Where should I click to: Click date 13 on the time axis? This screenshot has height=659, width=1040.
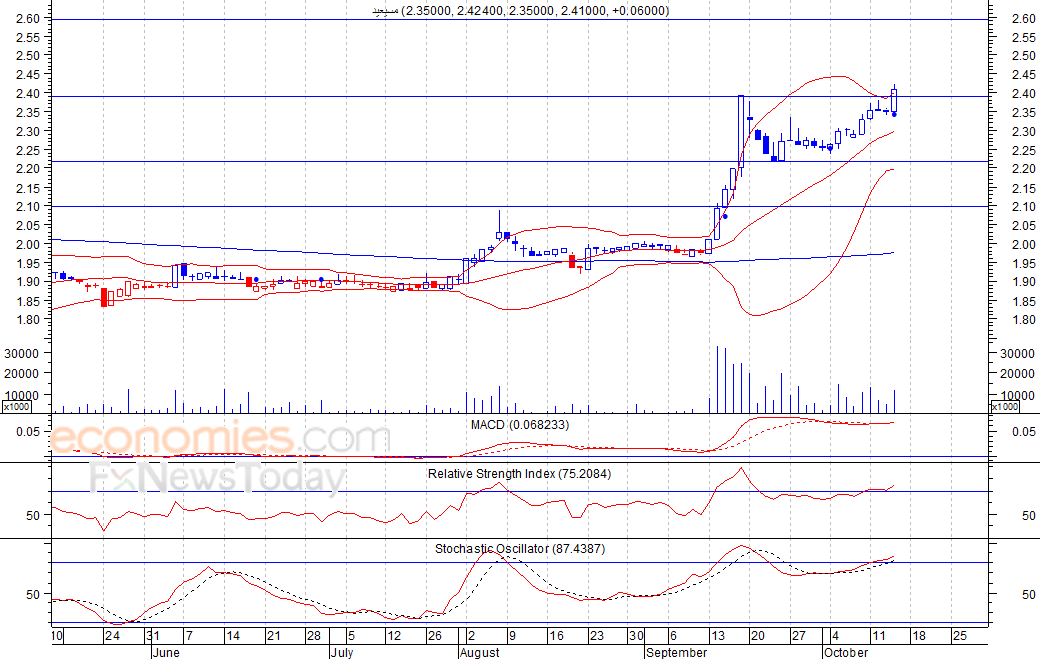718,636
